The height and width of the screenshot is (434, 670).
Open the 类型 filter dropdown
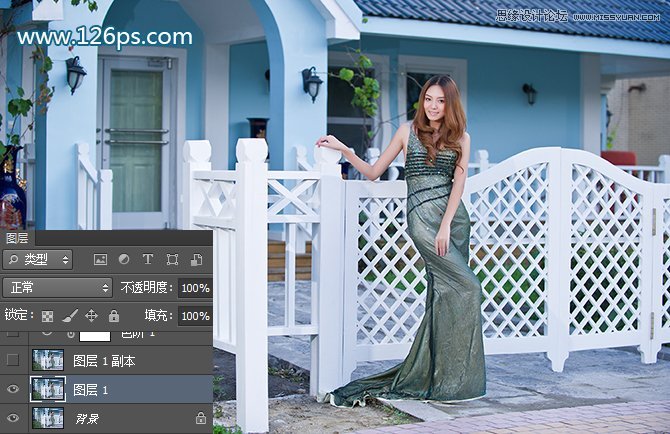click(38, 260)
